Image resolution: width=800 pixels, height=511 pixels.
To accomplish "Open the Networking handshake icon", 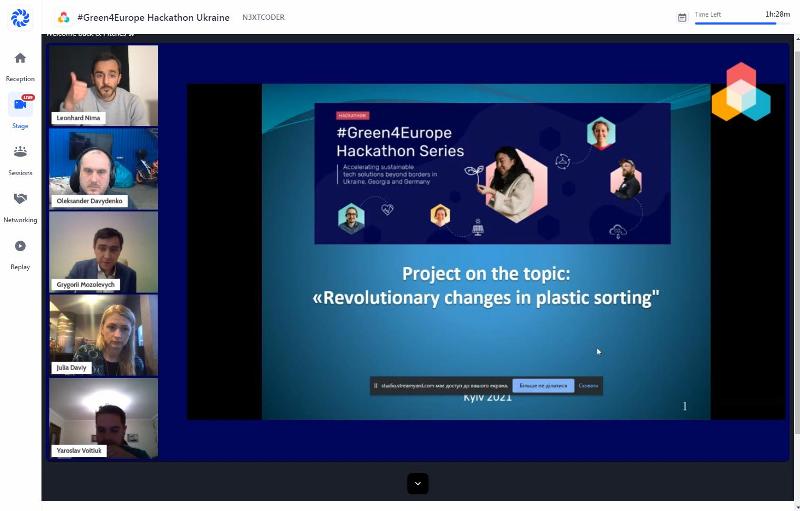I will (x=20, y=199).
